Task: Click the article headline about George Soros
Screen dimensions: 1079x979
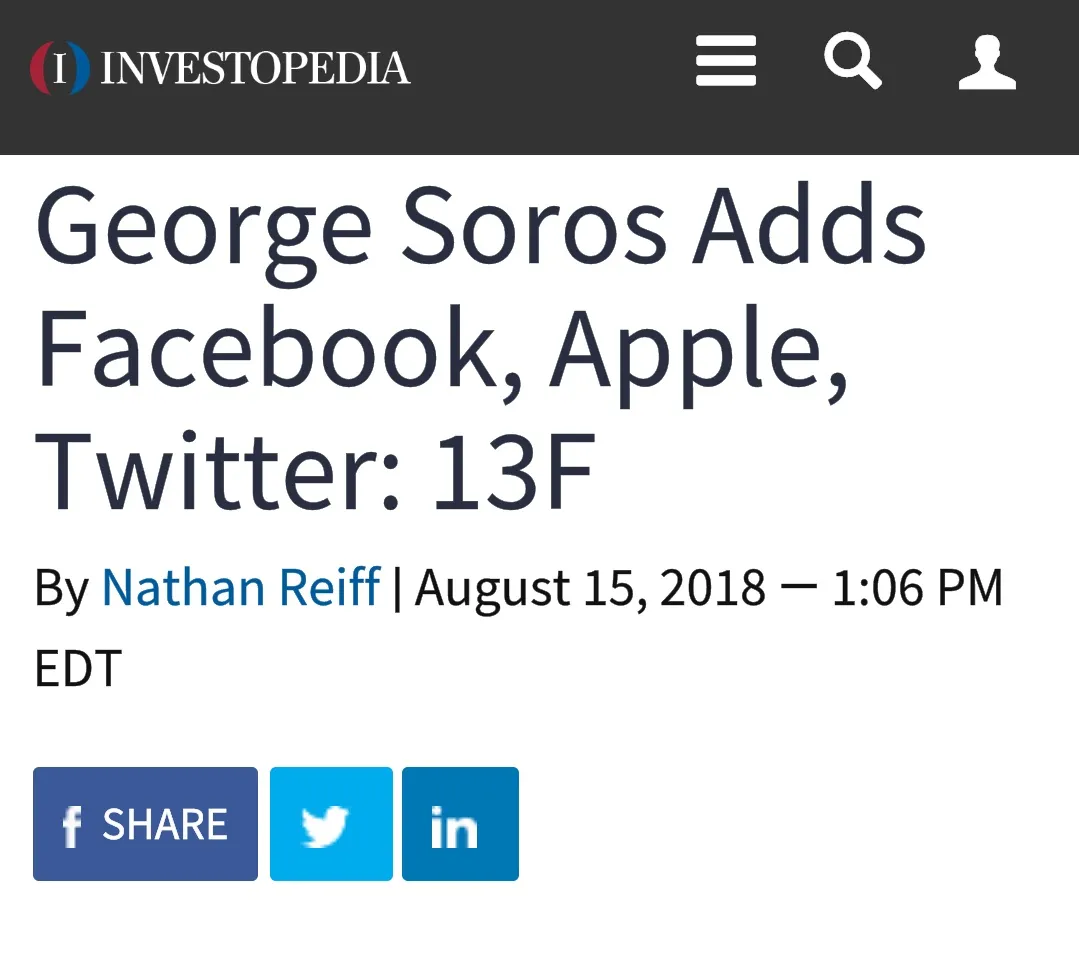Action: 480,348
